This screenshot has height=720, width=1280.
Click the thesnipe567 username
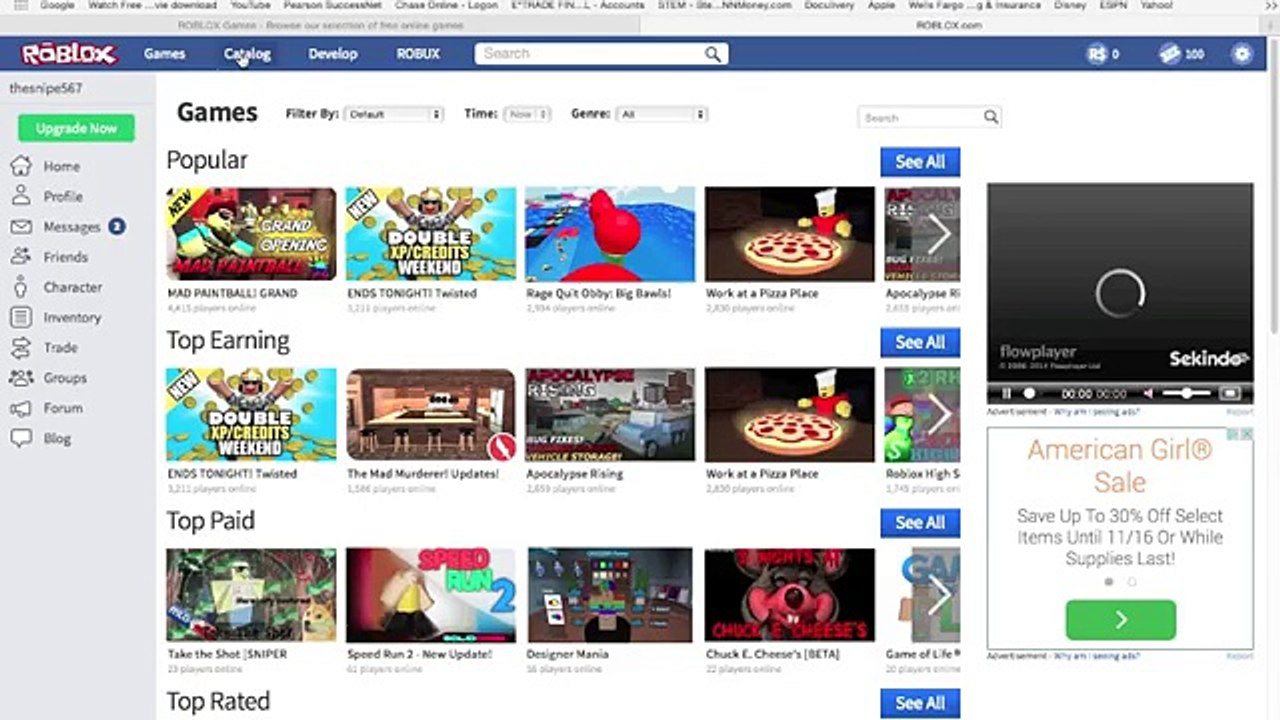click(x=46, y=88)
